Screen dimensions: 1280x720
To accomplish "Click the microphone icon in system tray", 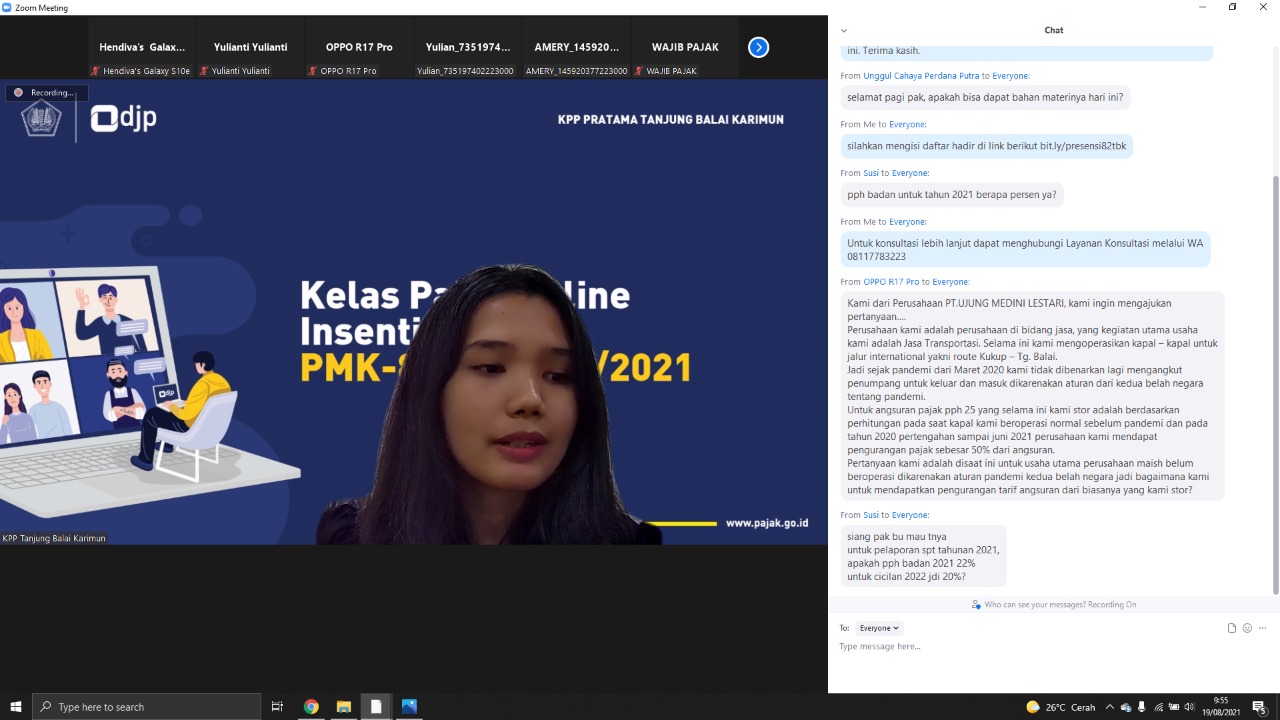I will (1142, 707).
